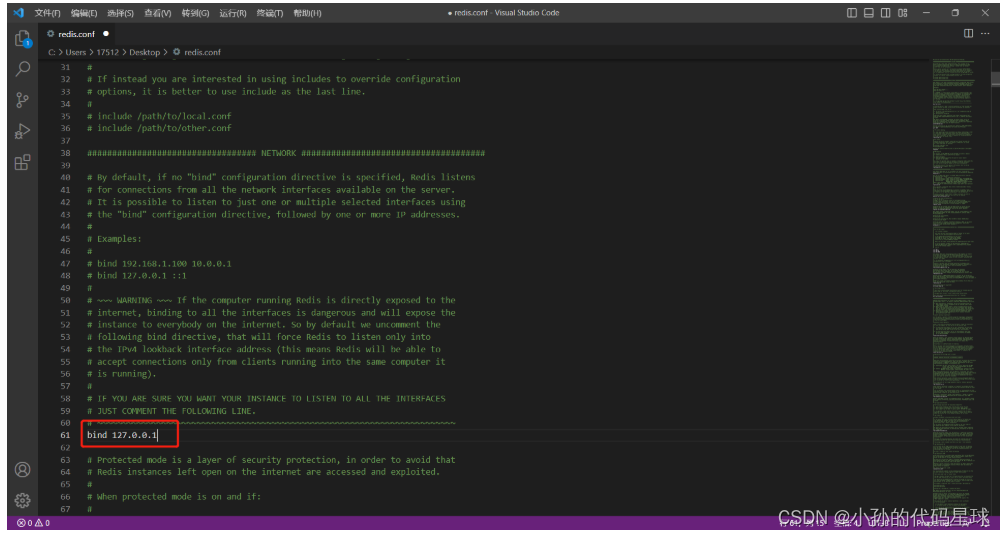
Task: Click line number 61 in gutter
Action: [65, 435]
